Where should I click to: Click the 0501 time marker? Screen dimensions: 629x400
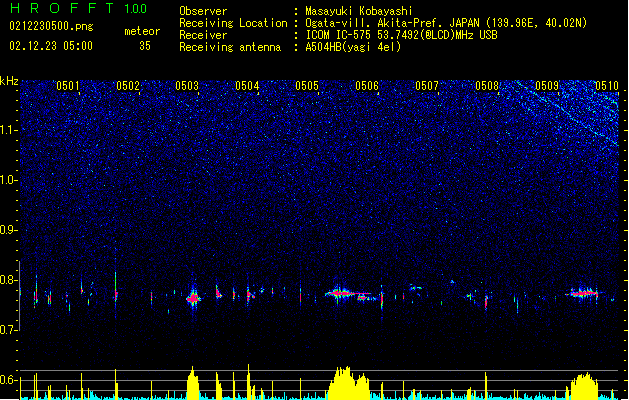point(68,86)
